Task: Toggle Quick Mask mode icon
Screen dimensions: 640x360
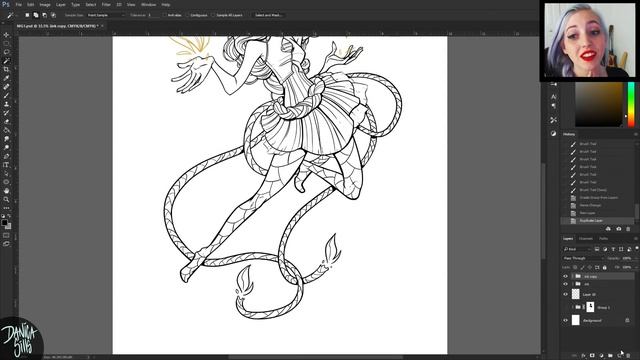Action: [6, 235]
